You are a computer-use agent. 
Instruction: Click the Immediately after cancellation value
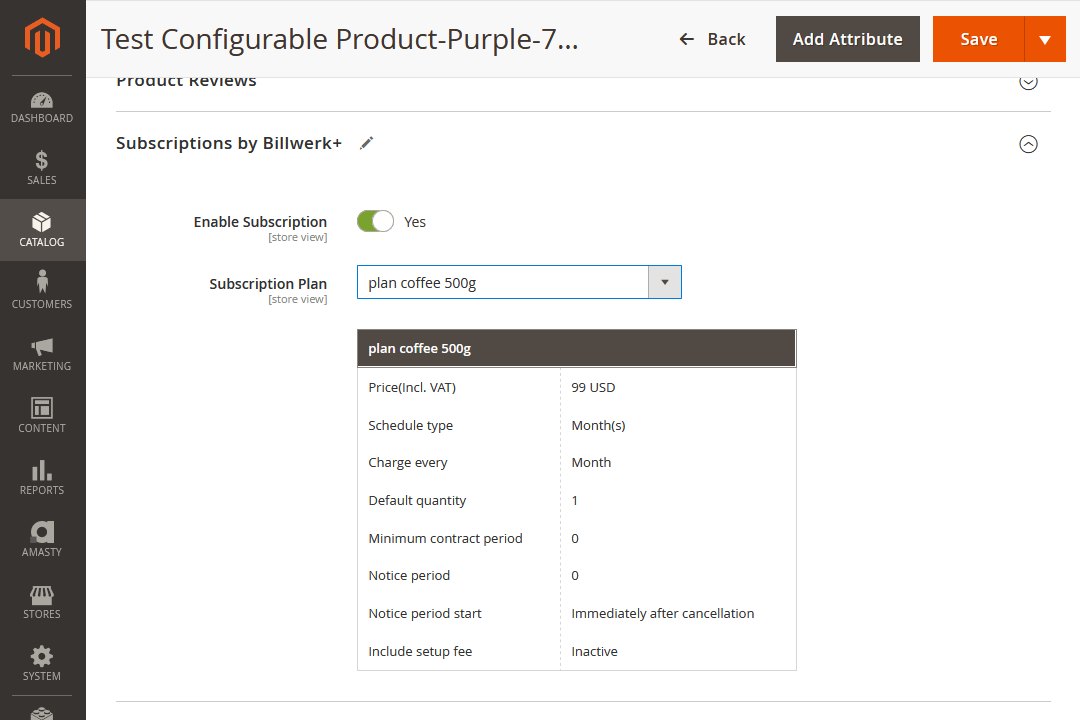pyautogui.click(x=663, y=613)
